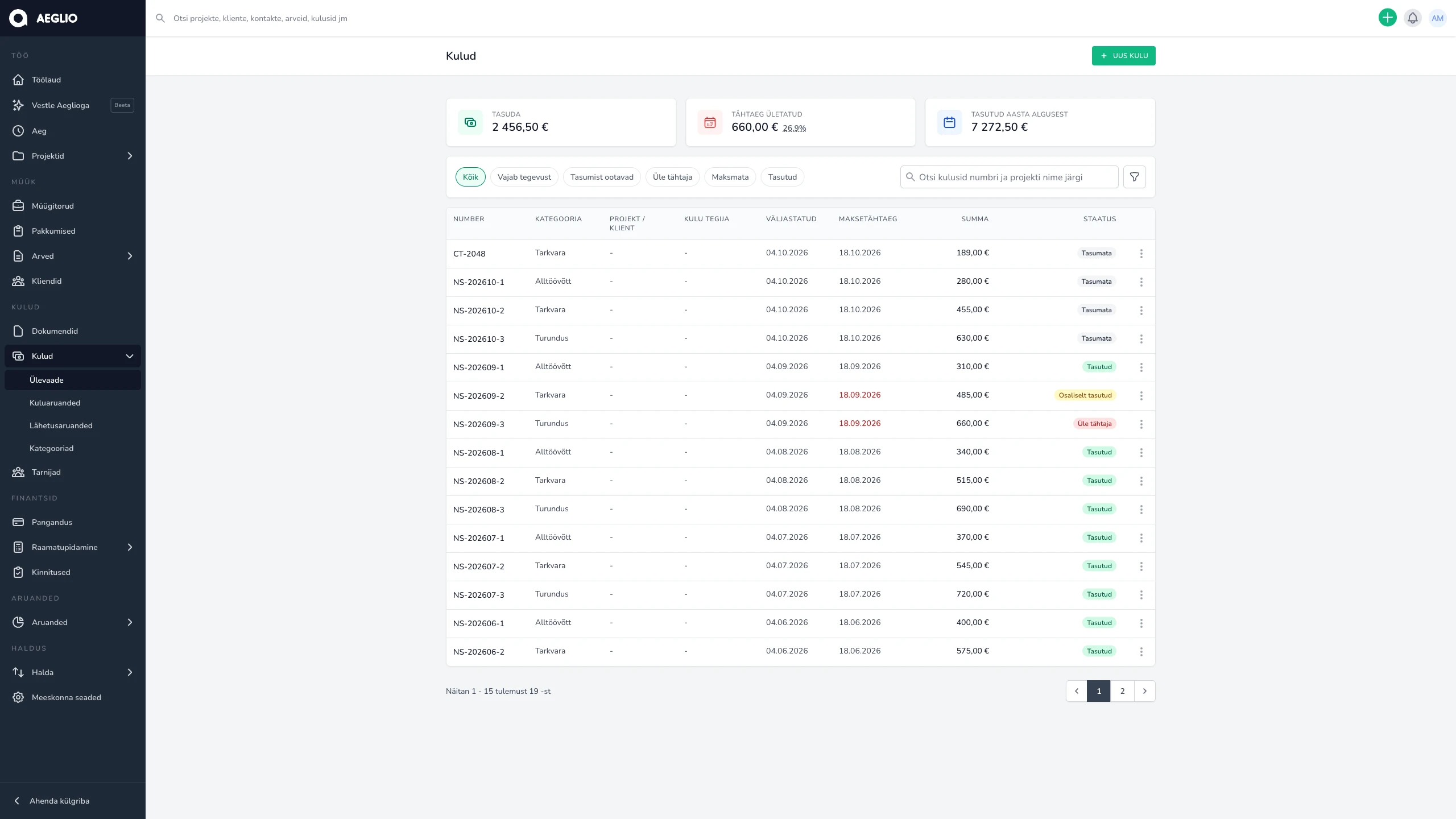This screenshot has width=1456, height=819.
Task: Go to Töölaud home
Action: [73, 80]
